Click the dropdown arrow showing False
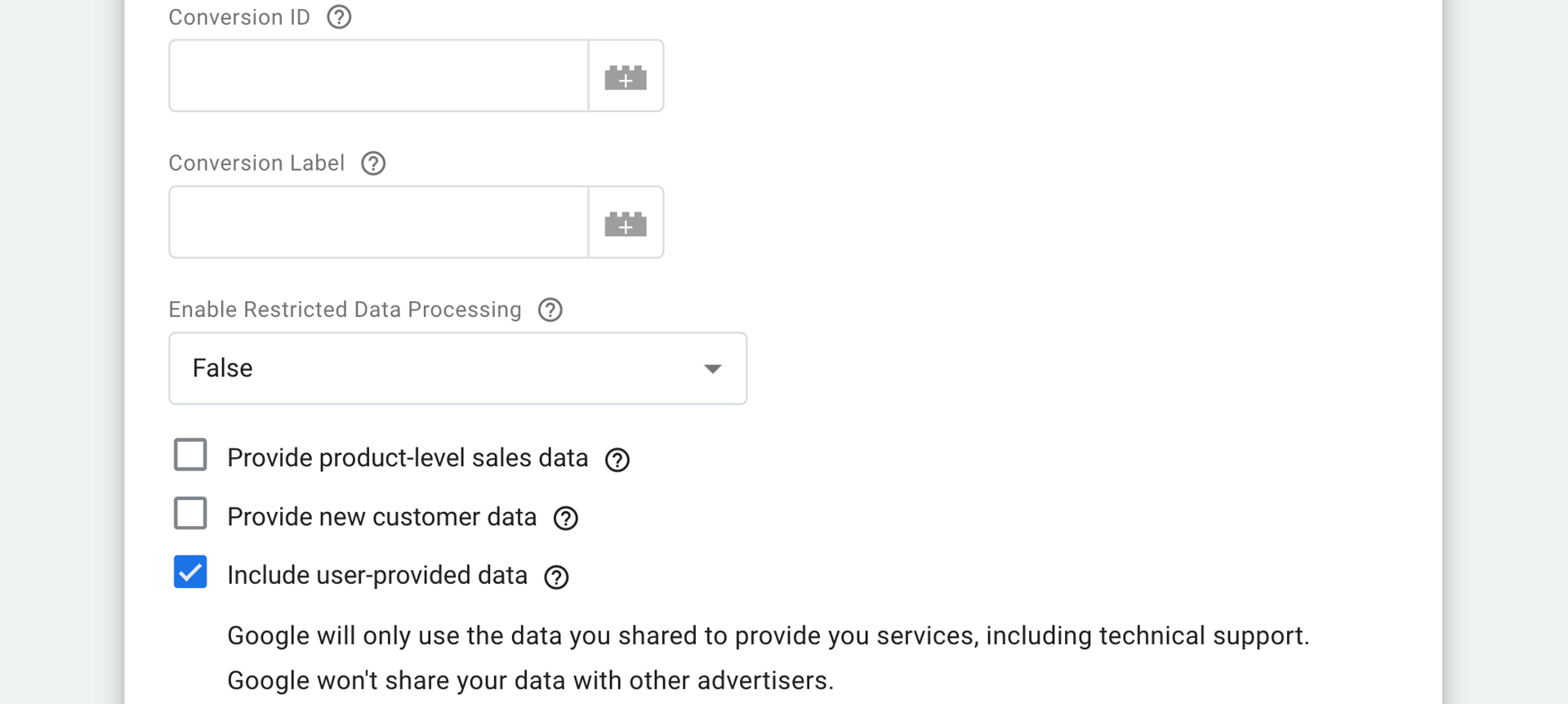The width and height of the screenshot is (1568, 704). tap(712, 368)
